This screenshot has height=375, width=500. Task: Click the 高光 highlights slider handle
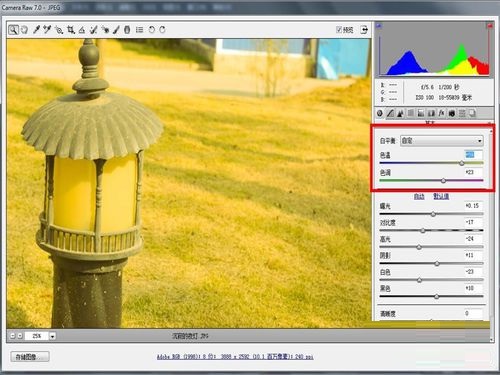pyautogui.click(x=419, y=247)
